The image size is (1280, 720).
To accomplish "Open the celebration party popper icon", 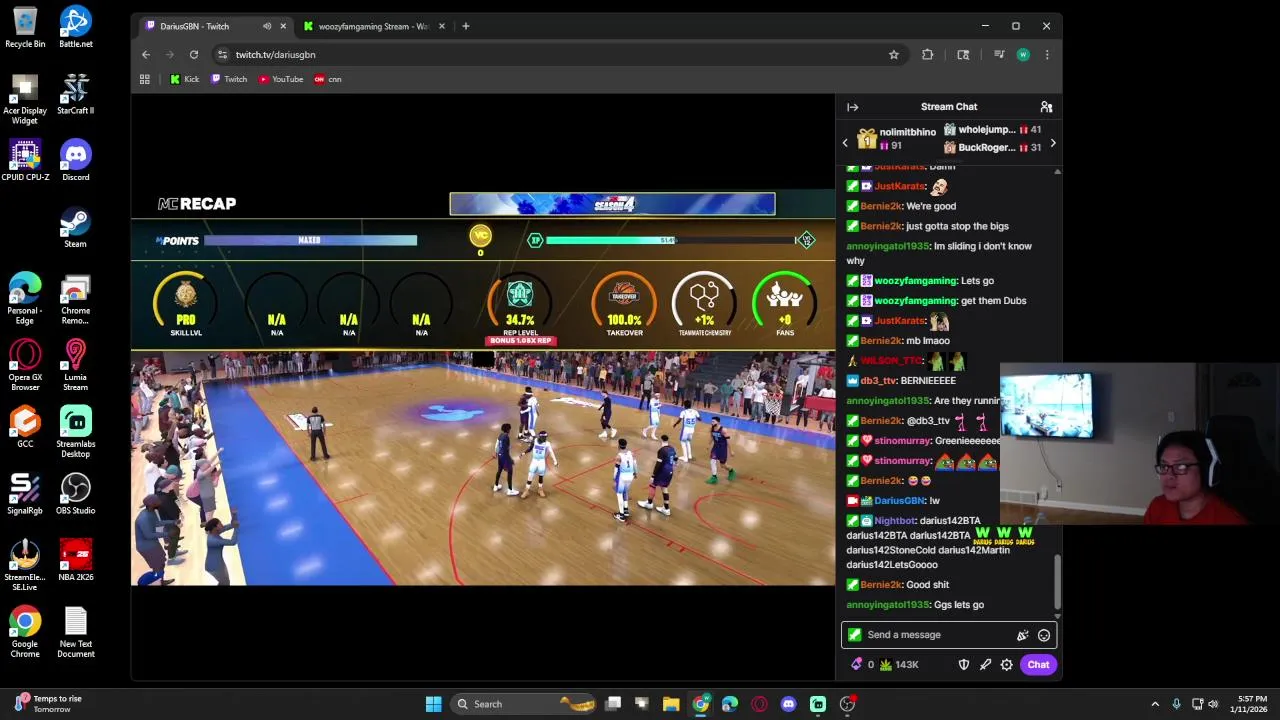I will pyautogui.click(x=1022, y=635).
